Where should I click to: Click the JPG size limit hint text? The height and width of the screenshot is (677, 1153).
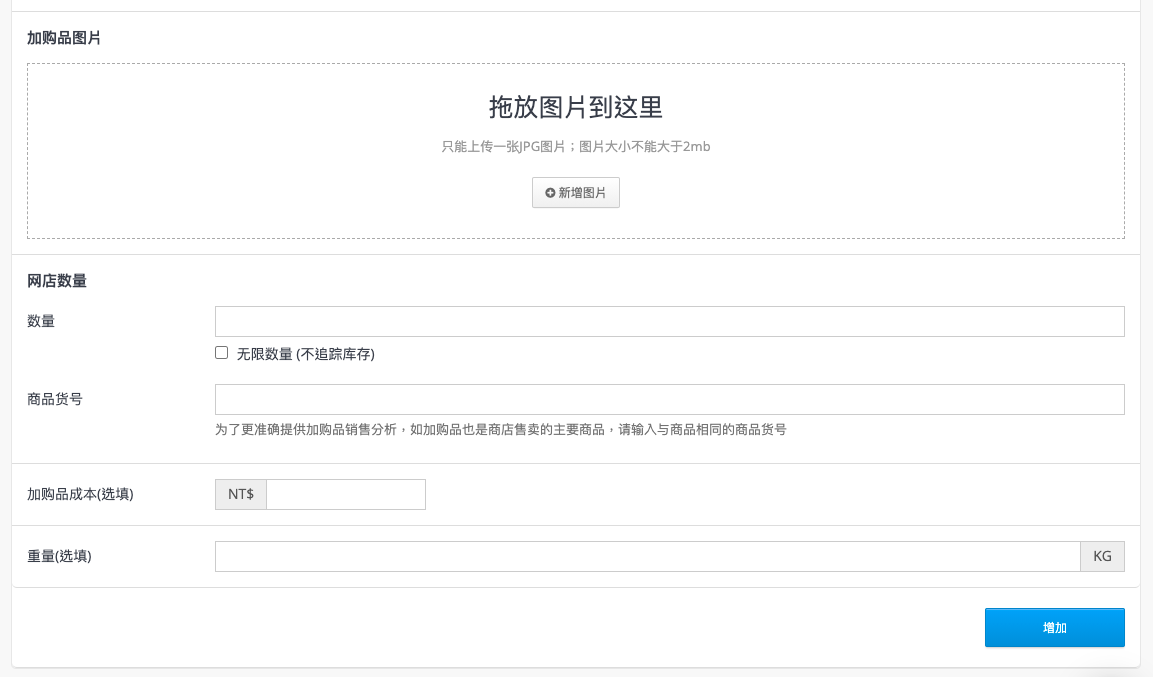(576, 146)
